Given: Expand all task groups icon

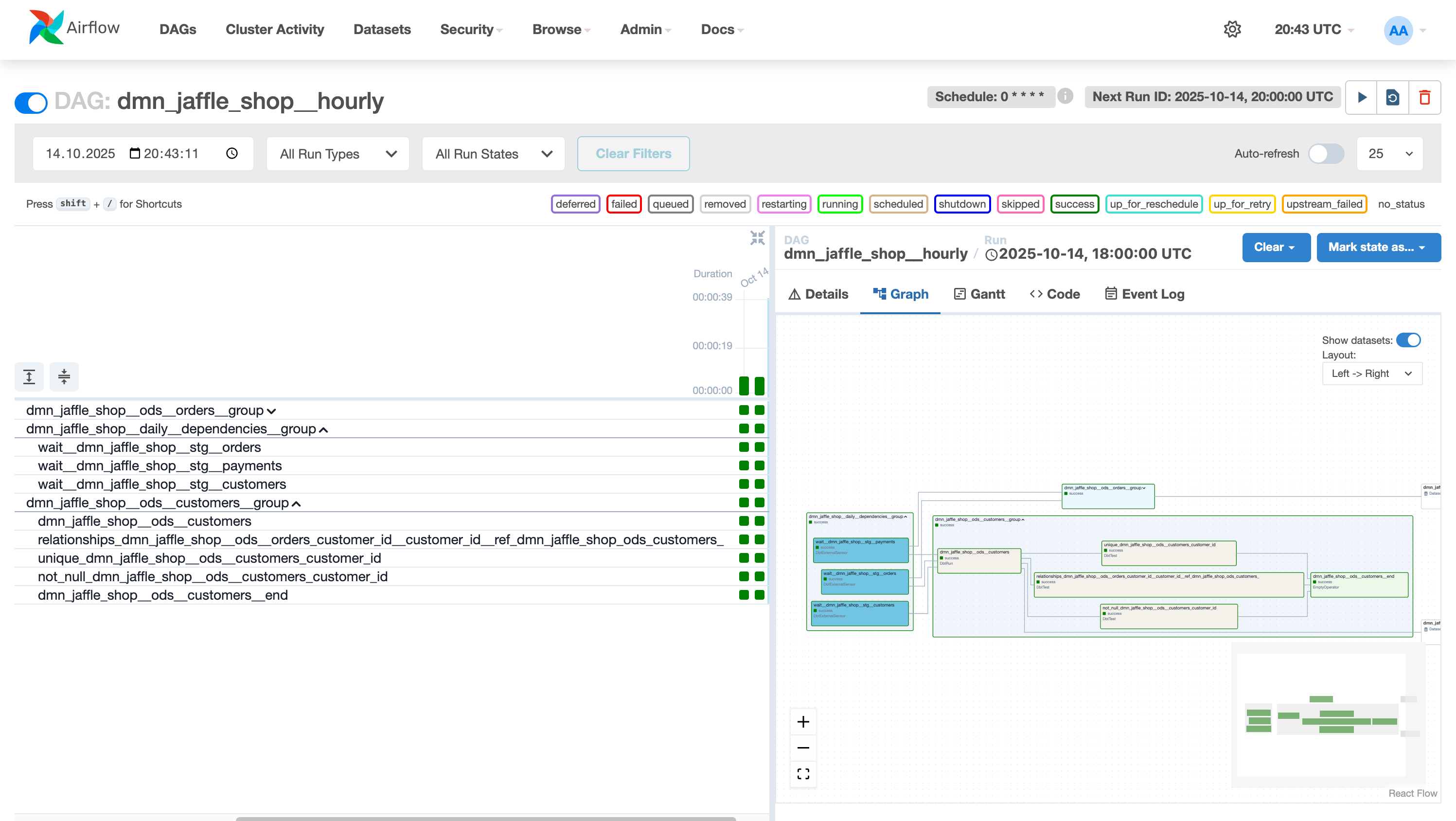Looking at the screenshot, I should [x=29, y=376].
